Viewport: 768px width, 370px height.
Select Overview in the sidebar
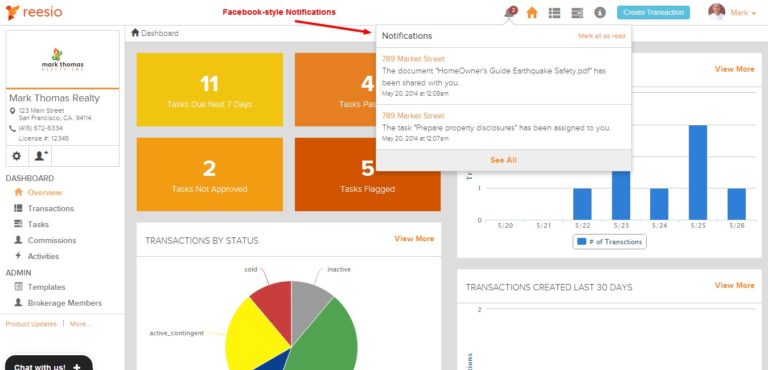(x=45, y=193)
